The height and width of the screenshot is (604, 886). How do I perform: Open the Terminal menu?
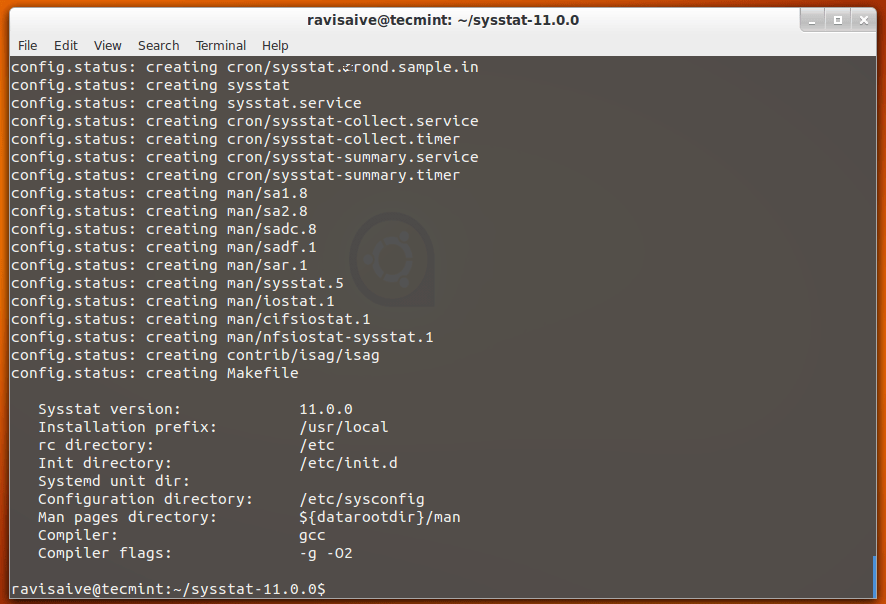pyautogui.click(x=220, y=45)
